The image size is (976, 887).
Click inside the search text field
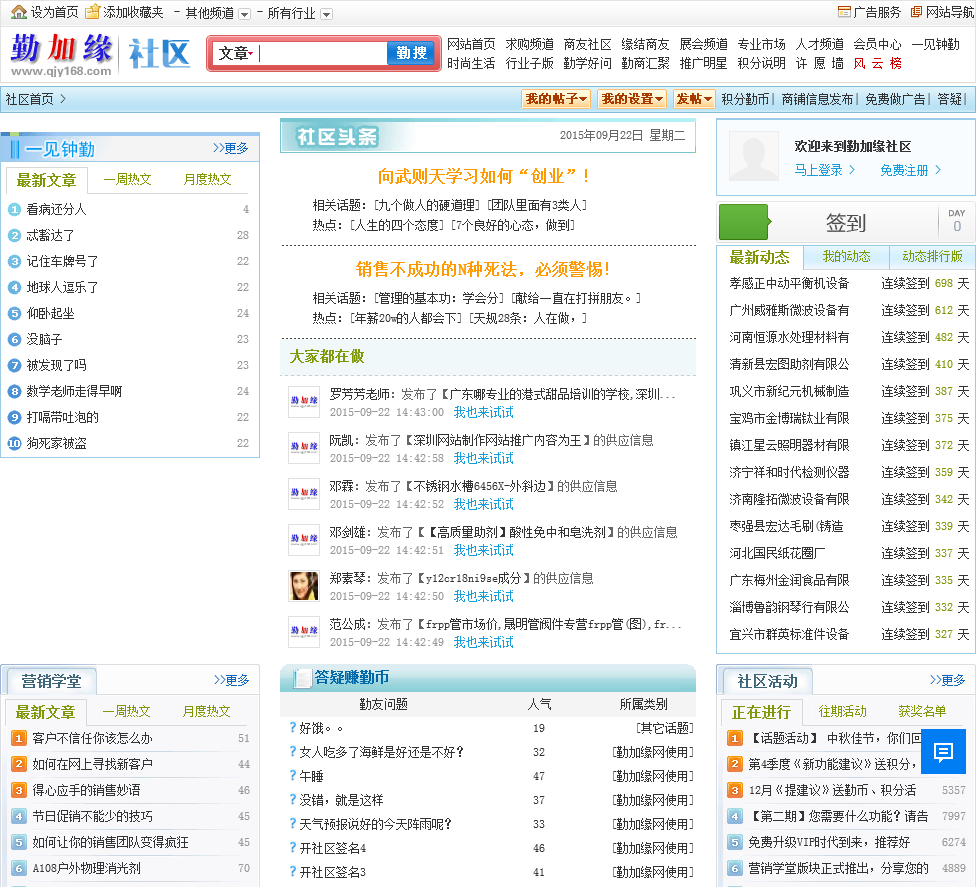(x=320, y=54)
